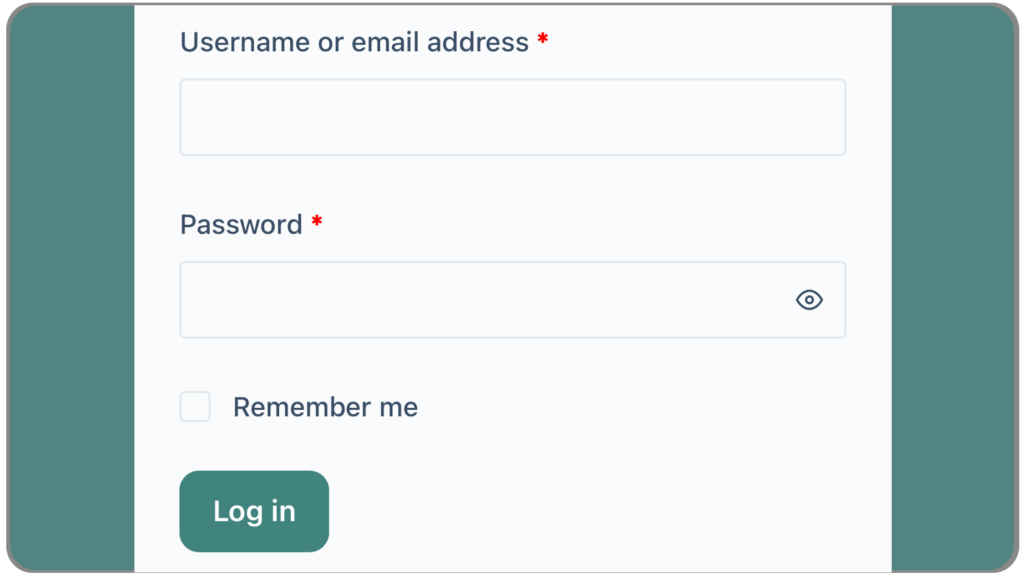Select the Password text box
This screenshot has height=576, width=1024.
coord(480,300)
